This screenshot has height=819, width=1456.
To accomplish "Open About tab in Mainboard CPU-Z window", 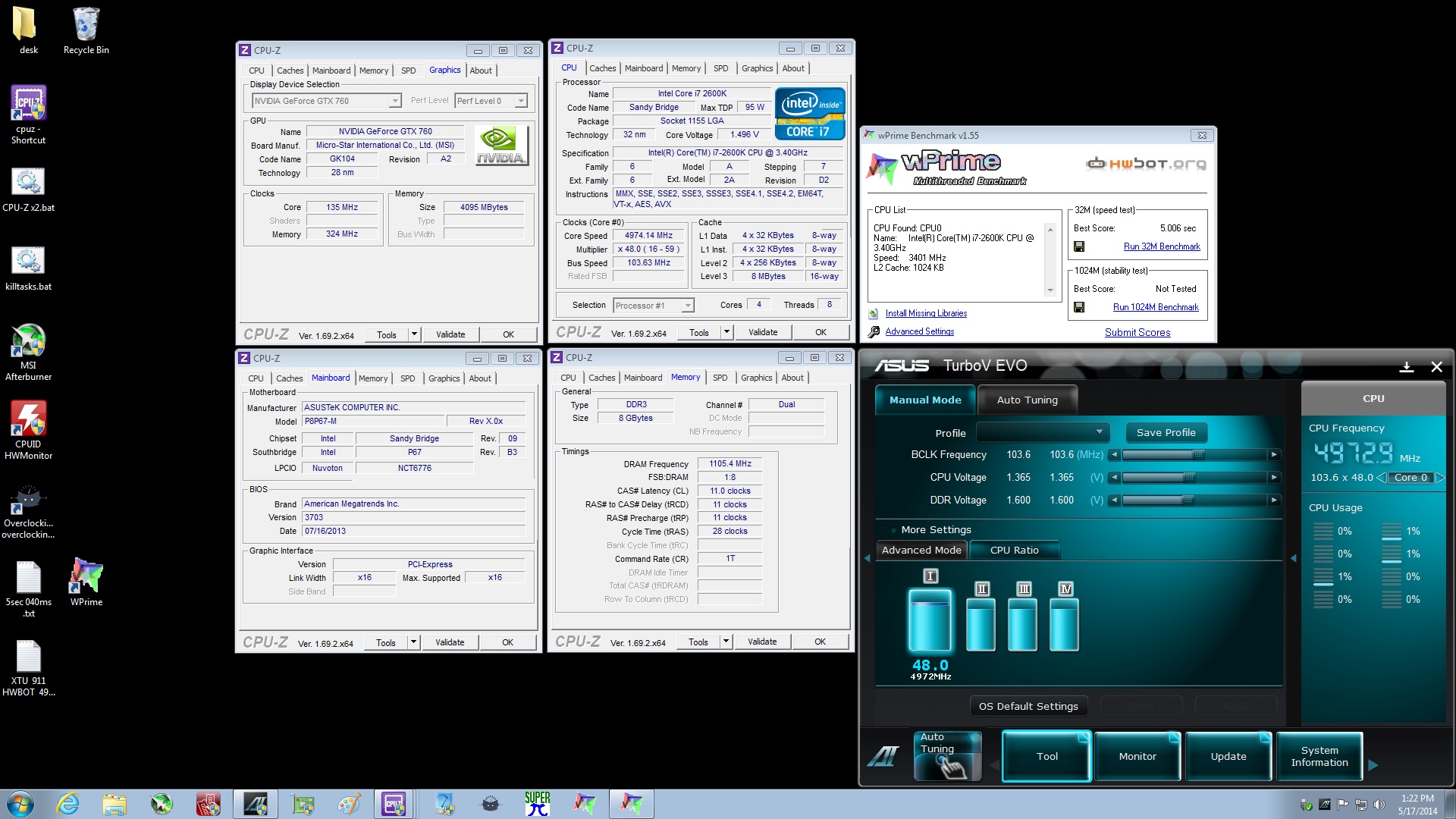I will pyautogui.click(x=480, y=378).
